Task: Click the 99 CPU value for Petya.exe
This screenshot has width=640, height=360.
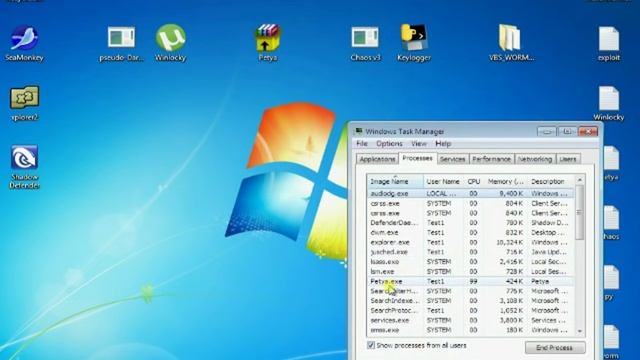Action: 473,281
